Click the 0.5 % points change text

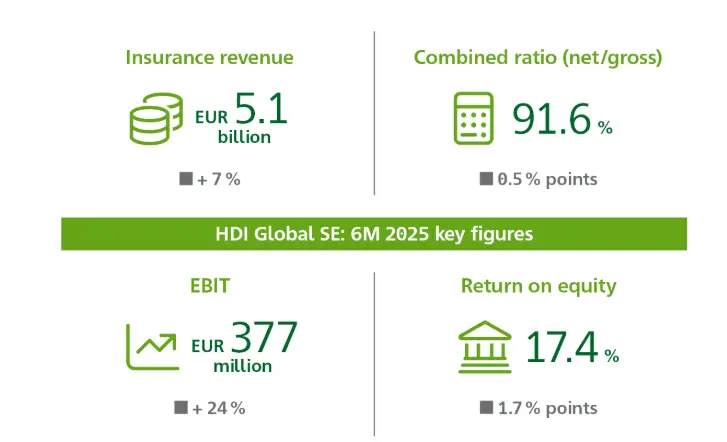point(548,179)
